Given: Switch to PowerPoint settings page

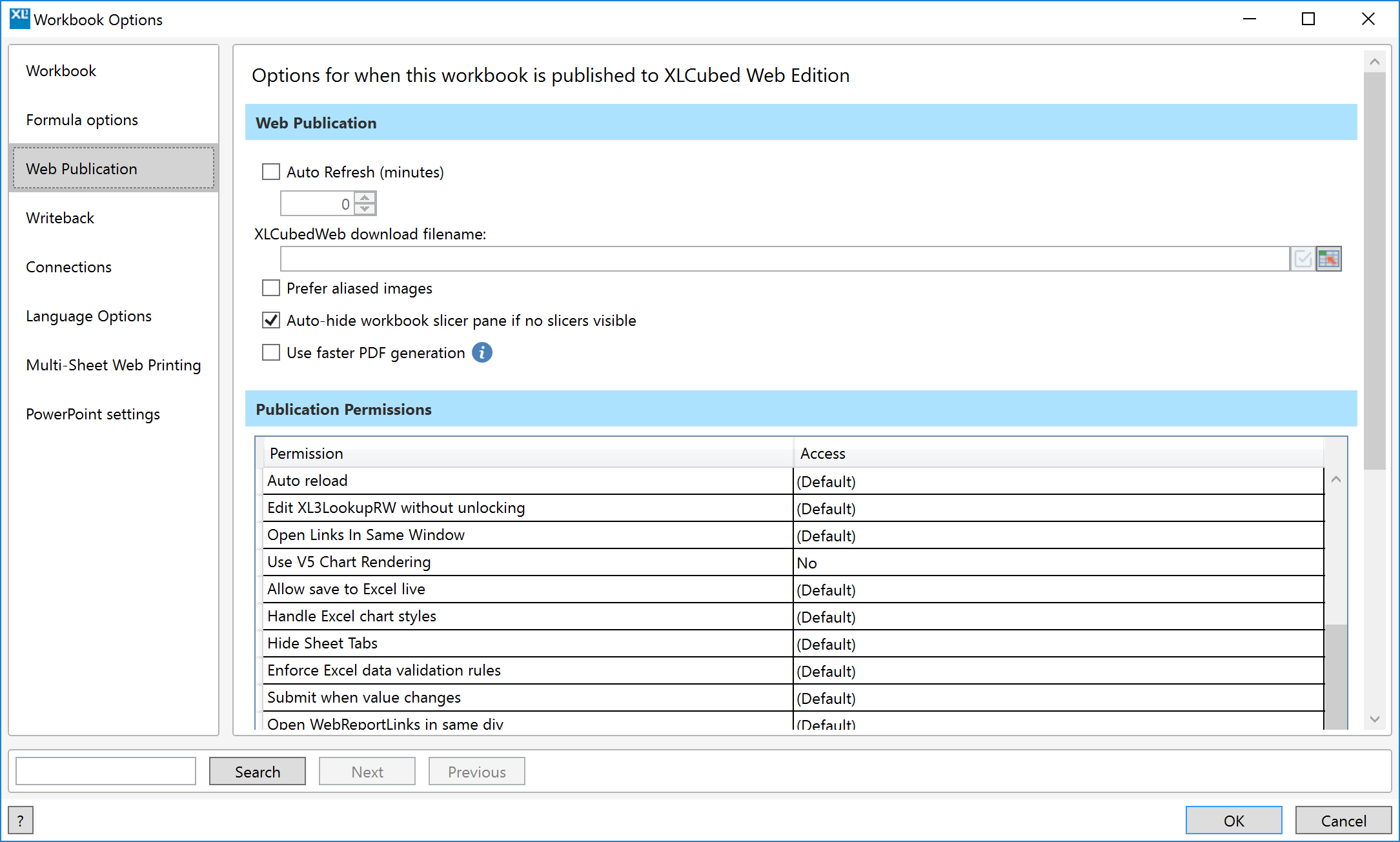Looking at the screenshot, I should pyautogui.click(x=114, y=414).
